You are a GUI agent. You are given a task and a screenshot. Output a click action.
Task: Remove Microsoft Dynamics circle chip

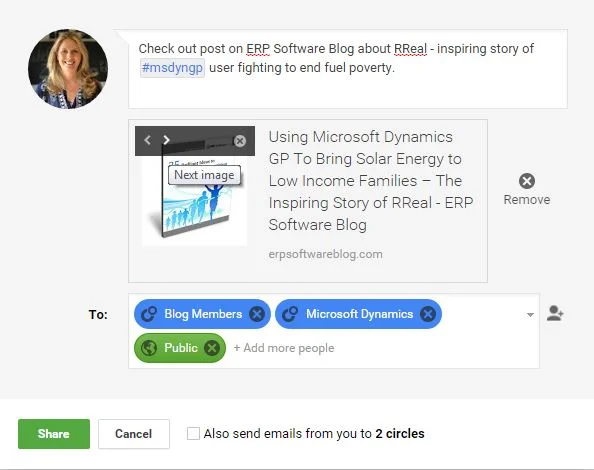click(x=428, y=314)
